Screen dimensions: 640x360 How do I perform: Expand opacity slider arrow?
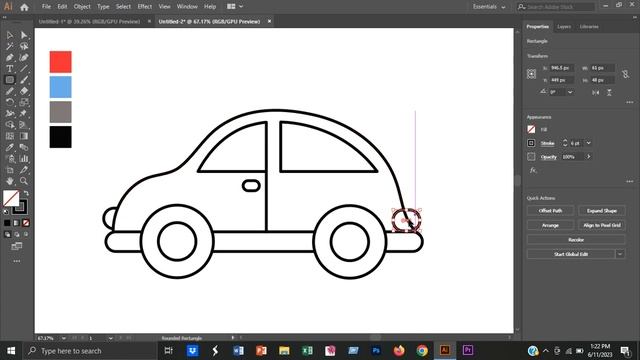(589, 157)
